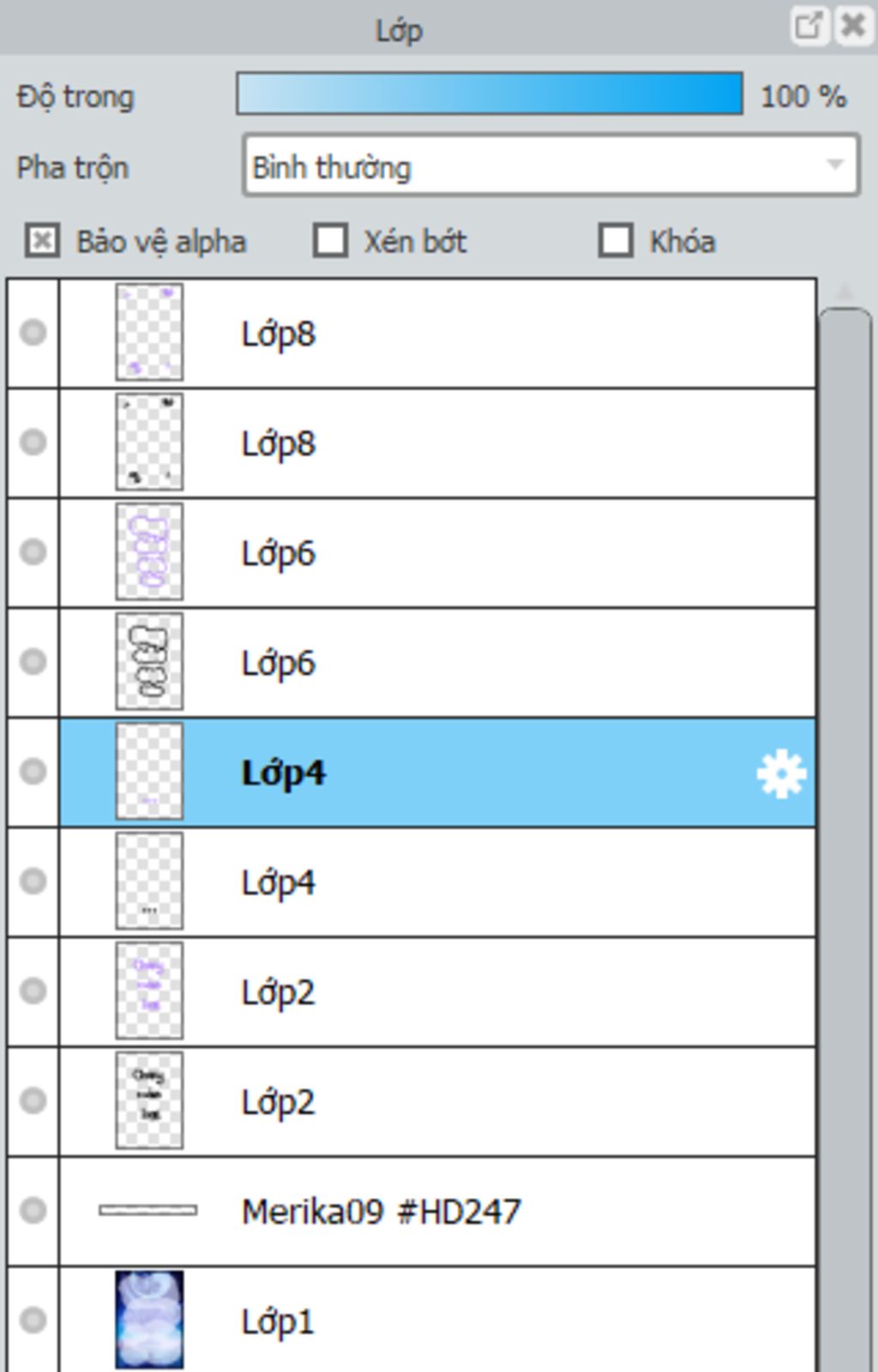This screenshot has width=878, height=1372.
Task: Toggle visibility of selected Lớp4 layer
Action: [x=33, y=772]
